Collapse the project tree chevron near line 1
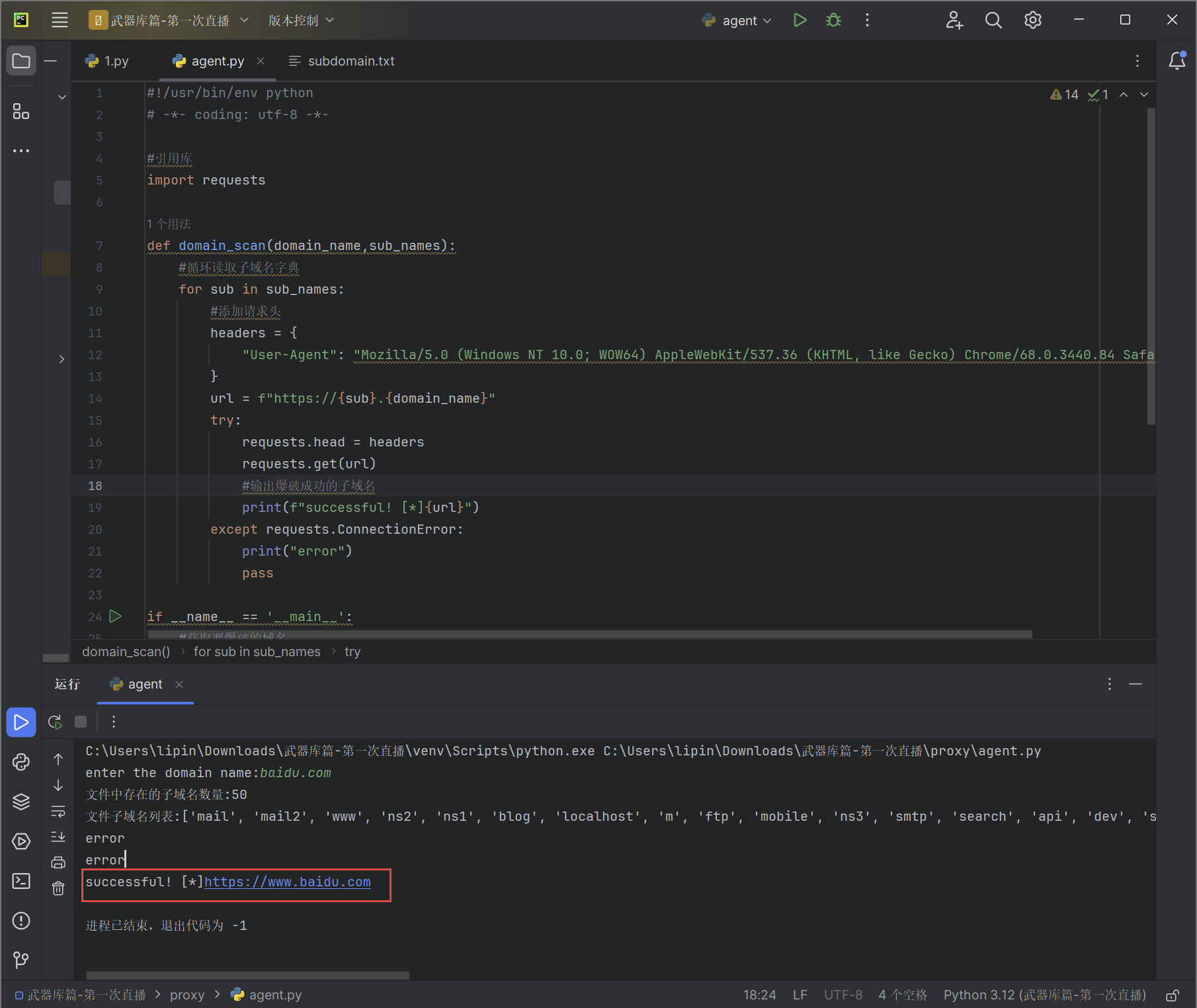This screenshot has height=1008, width=1197. 62,97
